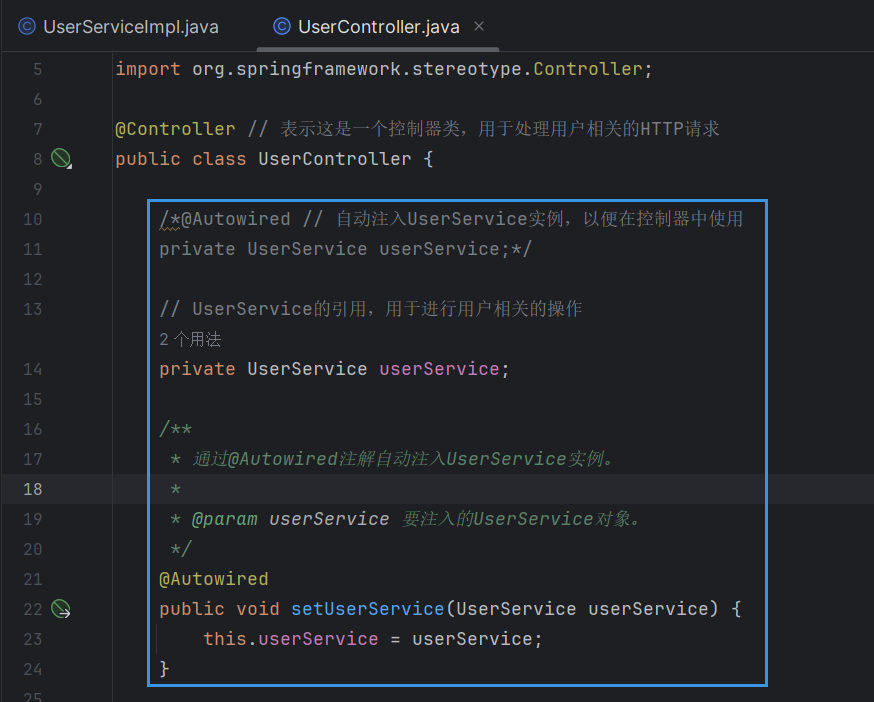Click the userService field name in the private declaration
Image resolution: width=874 pixels, height=702 pixels.
point(439,369)
